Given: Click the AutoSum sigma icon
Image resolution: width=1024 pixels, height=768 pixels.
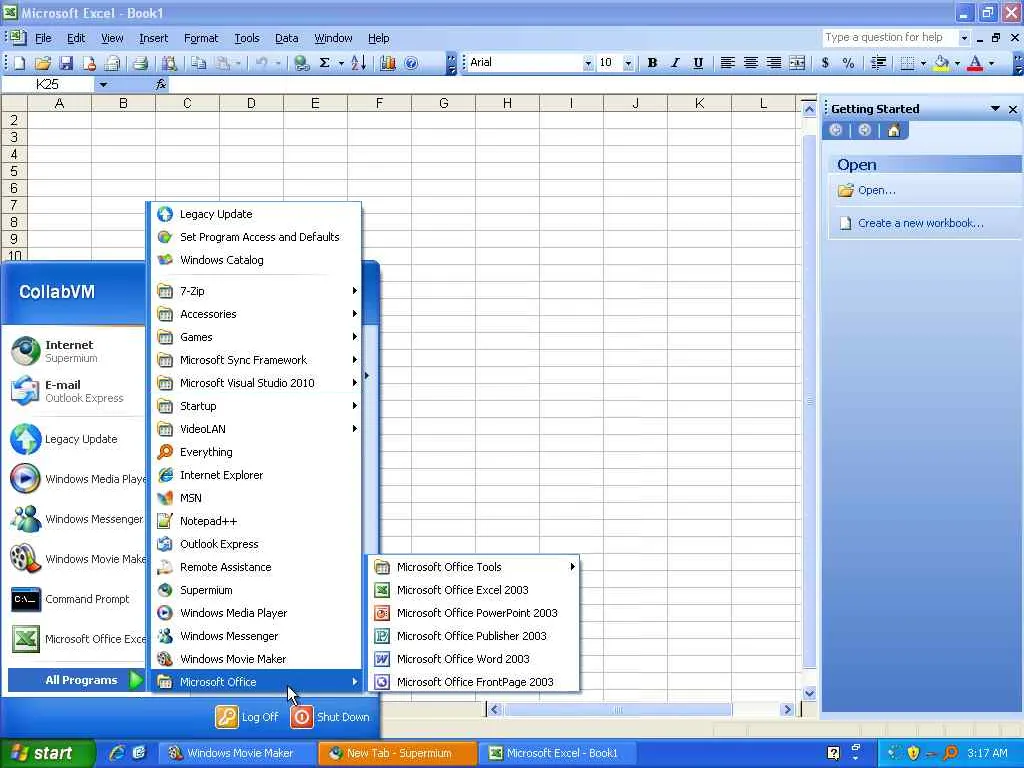Looking at the screenshot, I should tap(324, 63).
